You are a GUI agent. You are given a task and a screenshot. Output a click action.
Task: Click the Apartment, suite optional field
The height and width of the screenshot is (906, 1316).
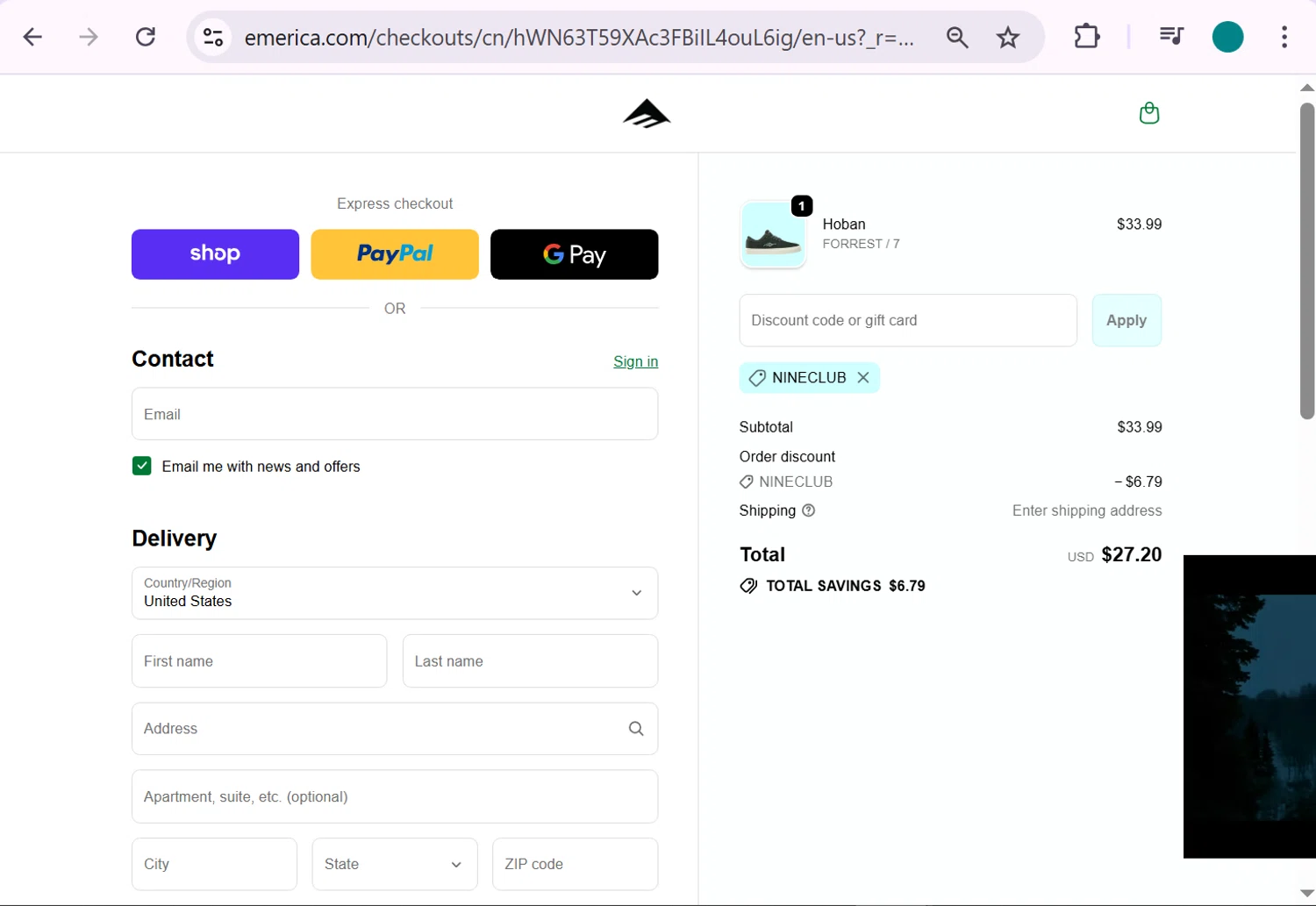(395, 796)
